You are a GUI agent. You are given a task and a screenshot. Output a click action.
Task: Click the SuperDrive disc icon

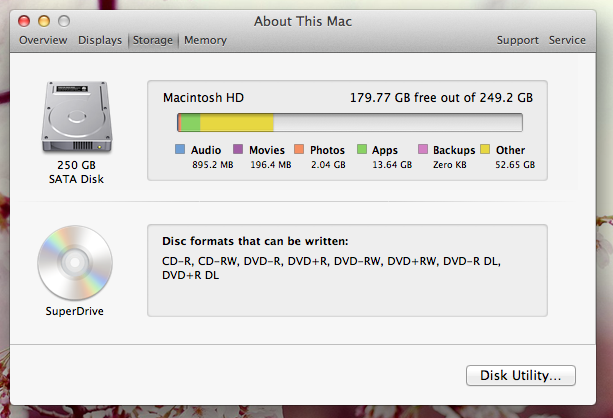click(75, 263)
